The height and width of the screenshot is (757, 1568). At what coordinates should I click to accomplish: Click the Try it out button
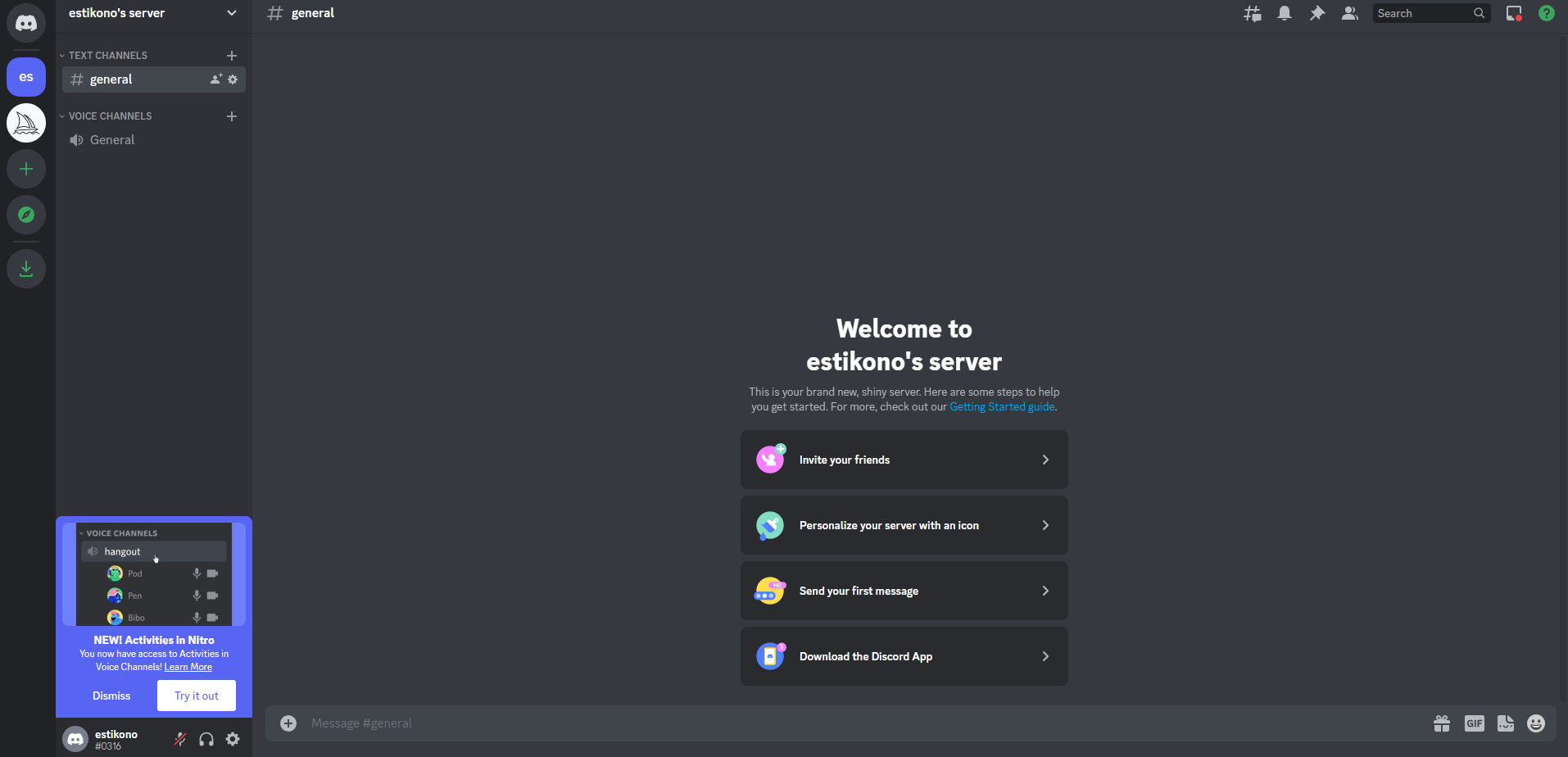tap(197, 696)
